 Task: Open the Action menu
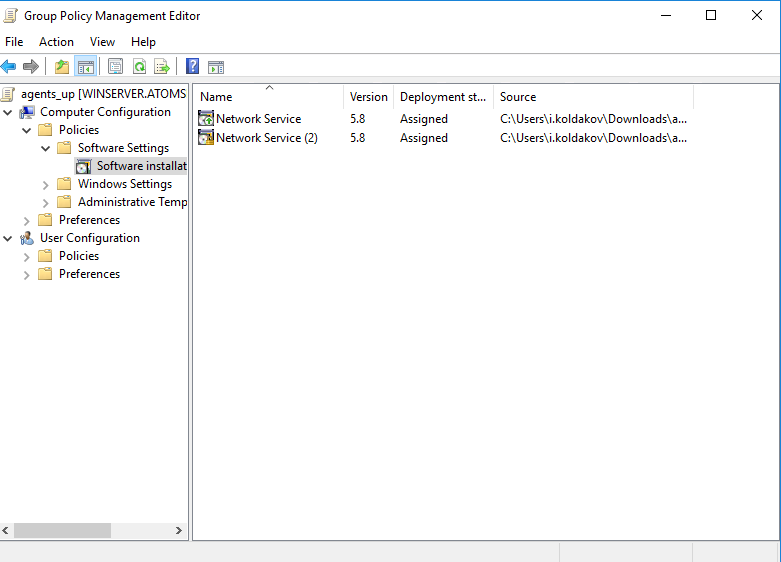coord(56,42)
